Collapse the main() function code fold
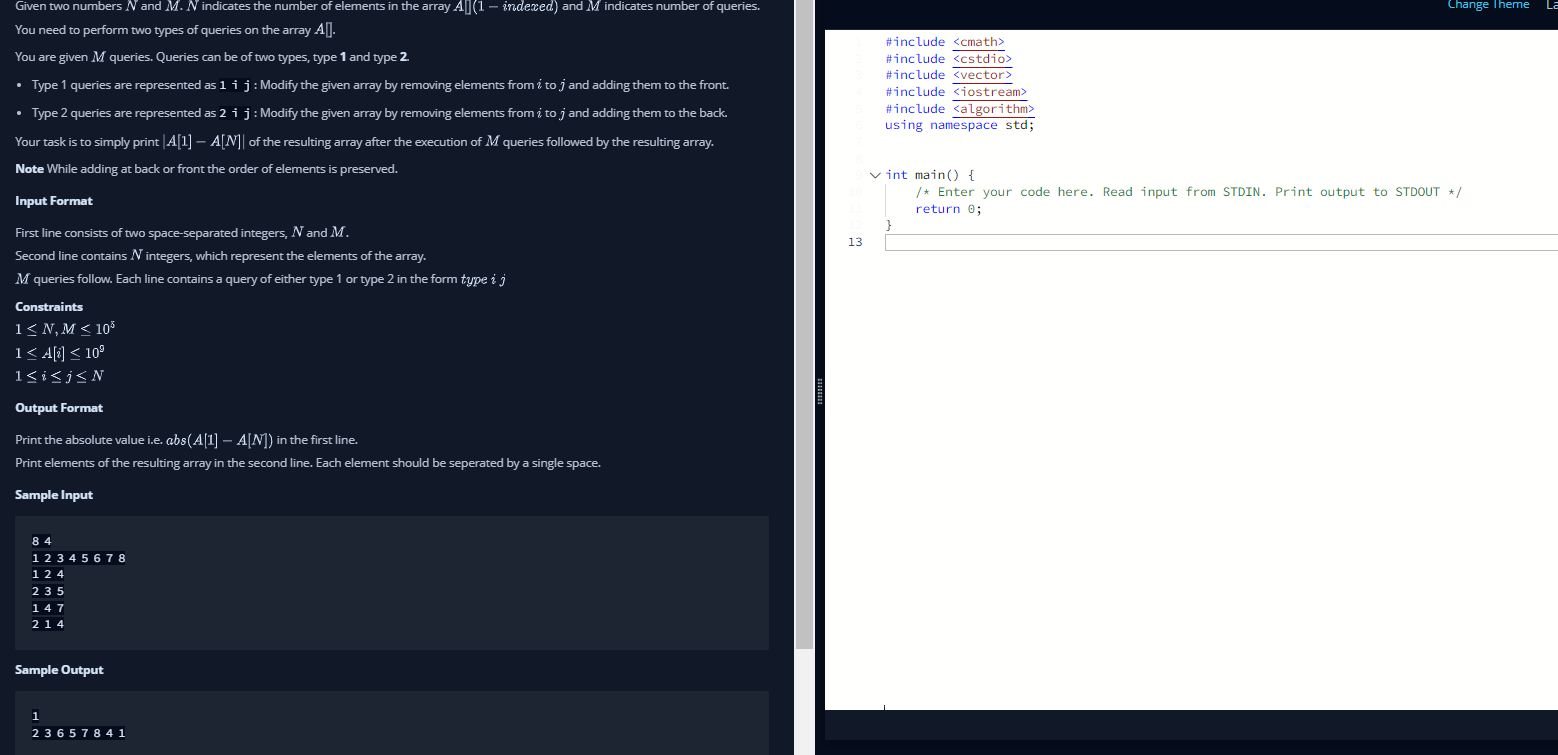Viewport: 1558px width, 755px height. (875, 174)
